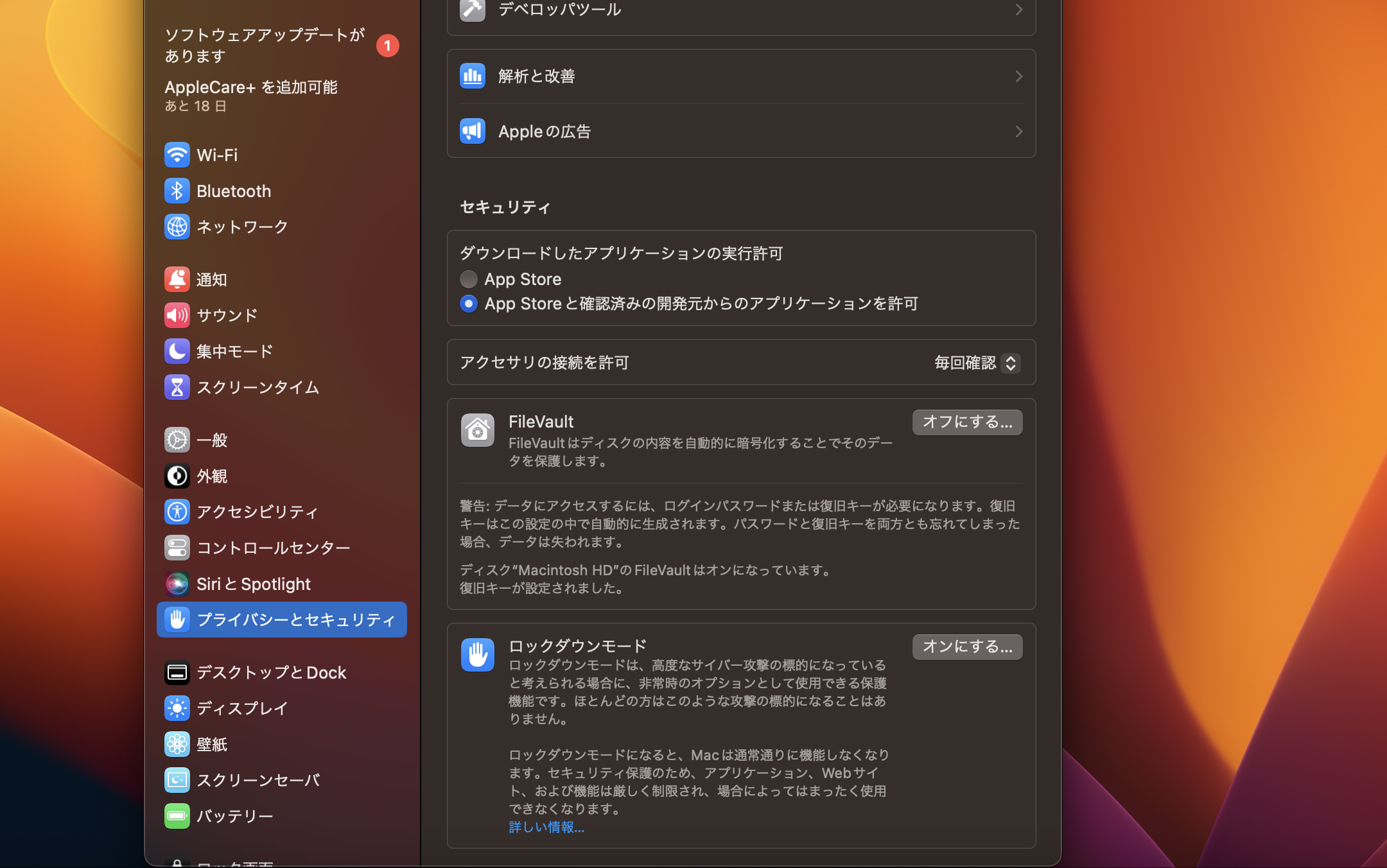Image resolution: width=1387 pixels, height=868 pixels.
Task: Open デスクトップとDock sidebar item
Action: point(271,672)
